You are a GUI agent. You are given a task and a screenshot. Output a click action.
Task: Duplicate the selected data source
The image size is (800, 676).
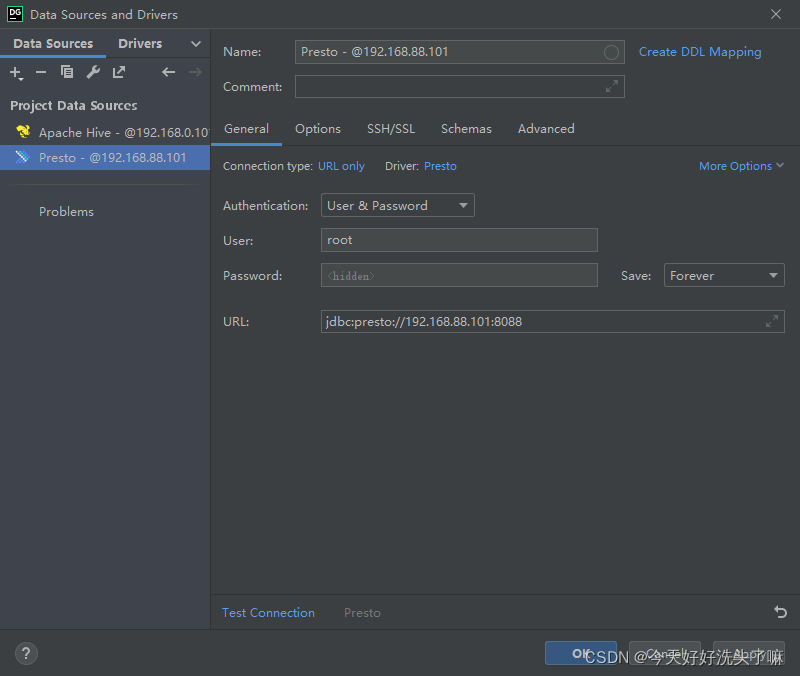67,72
